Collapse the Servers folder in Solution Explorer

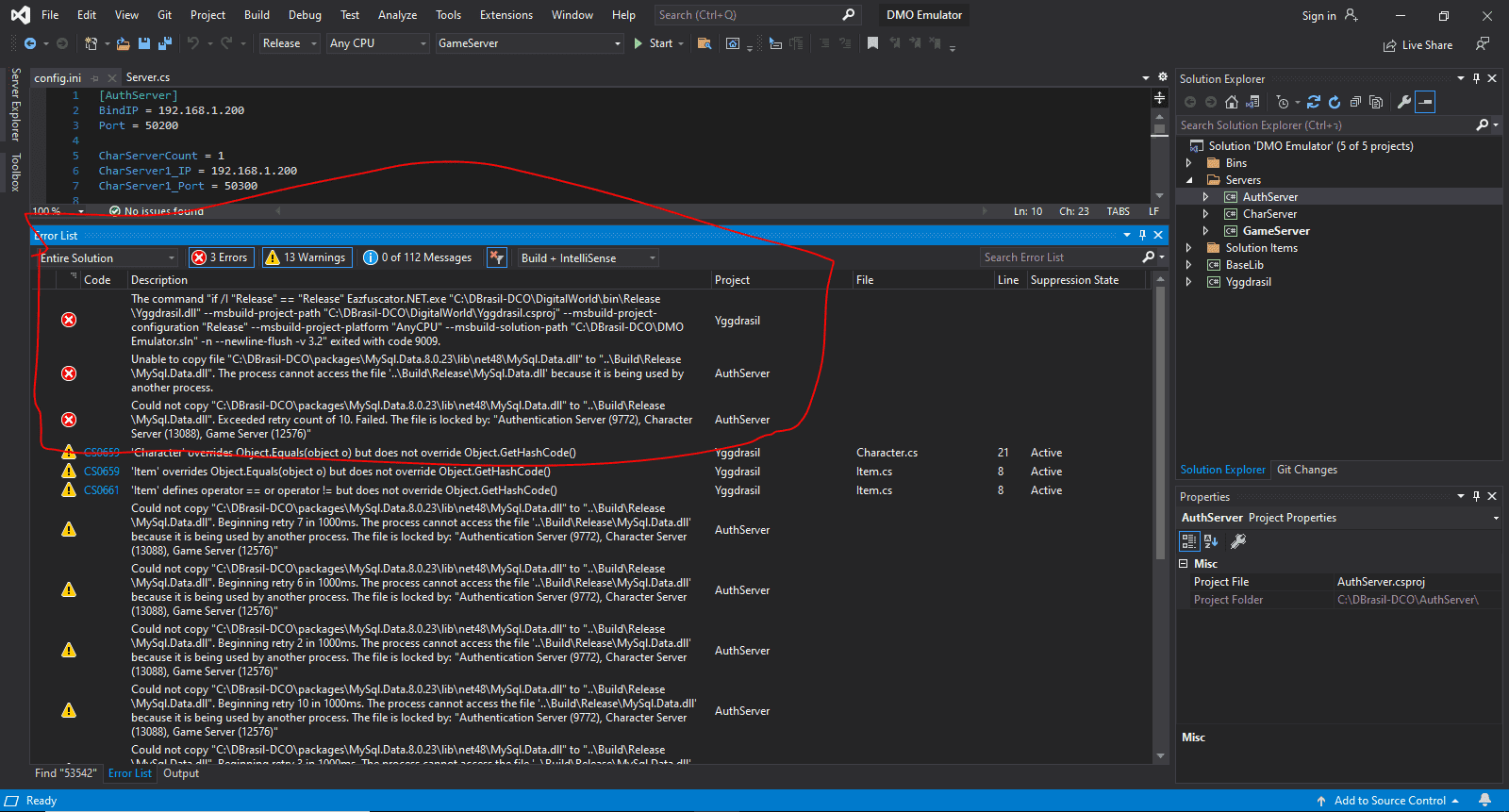click(x=1188, y=180)
